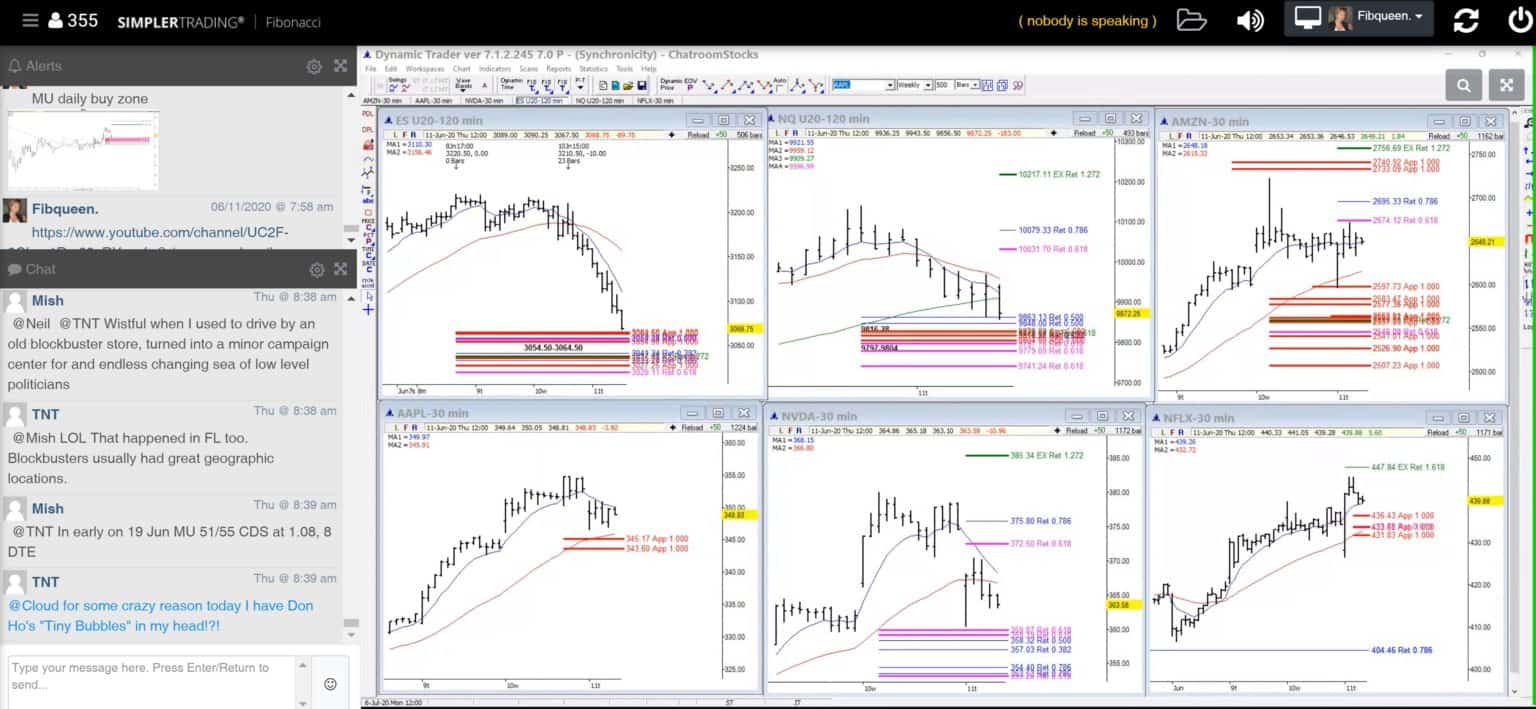
Task: Open the Indicators menu
Action: [495, 69]
